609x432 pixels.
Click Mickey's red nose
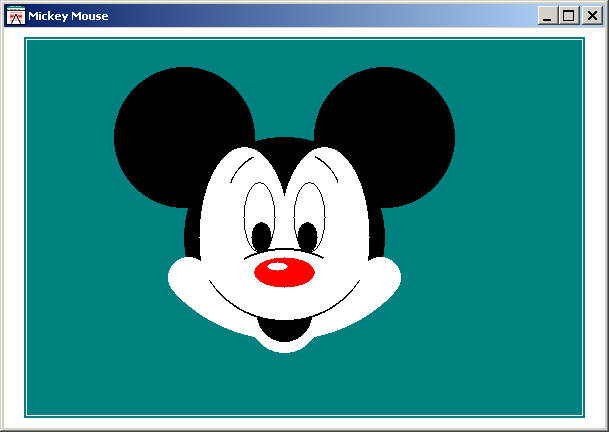click(x=284, y=272)
